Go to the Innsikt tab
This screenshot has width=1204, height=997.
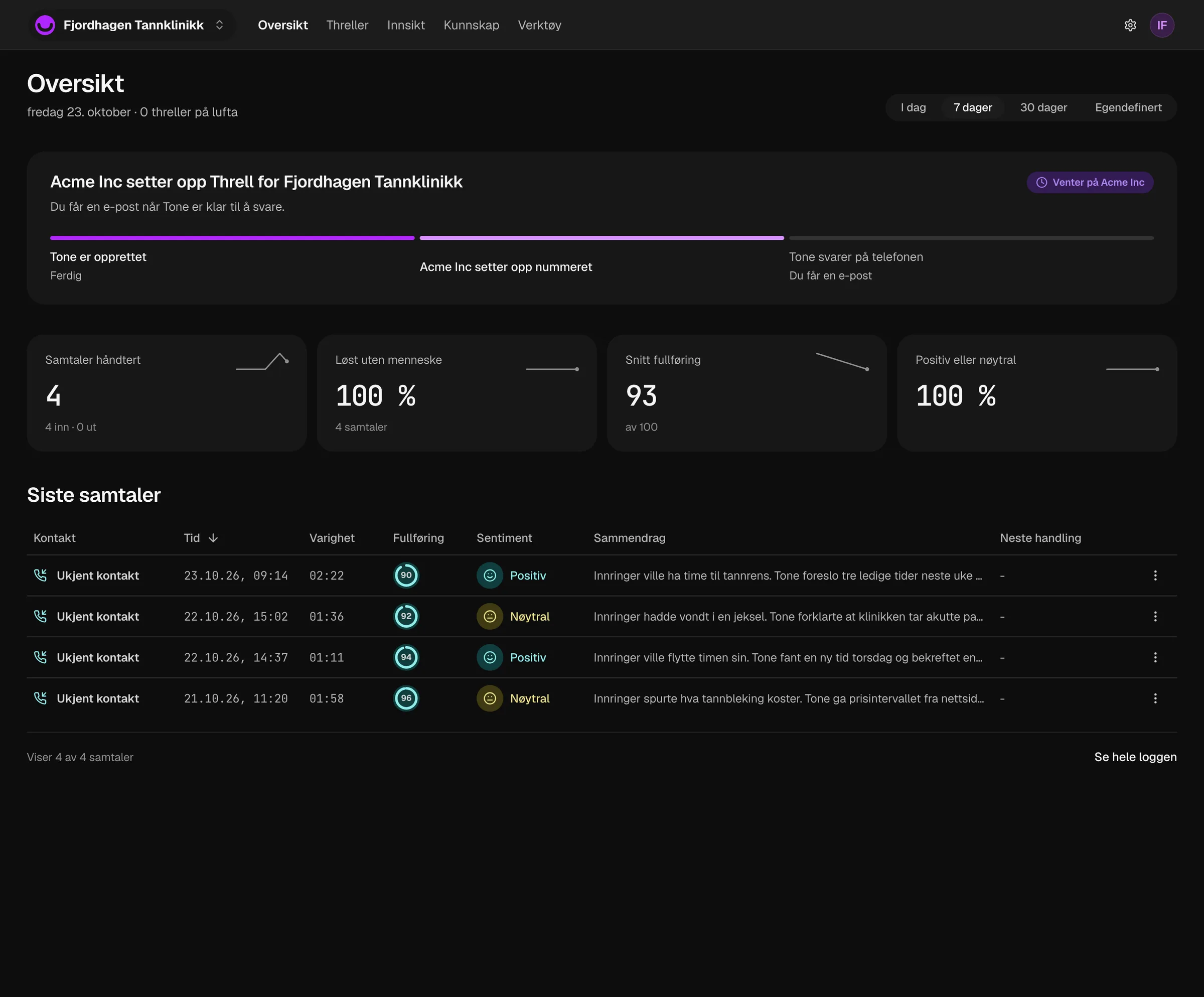point(406,25)
